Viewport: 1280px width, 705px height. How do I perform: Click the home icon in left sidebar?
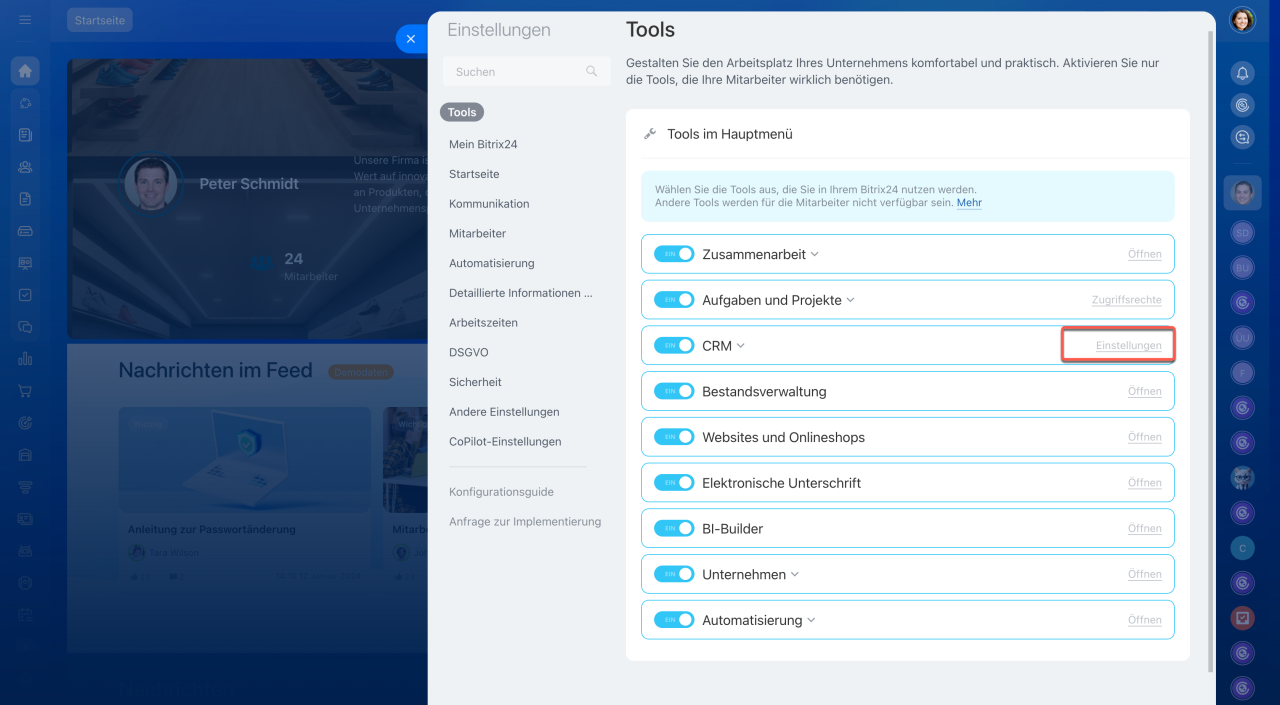pyautogui.click(x=25, y=71)
